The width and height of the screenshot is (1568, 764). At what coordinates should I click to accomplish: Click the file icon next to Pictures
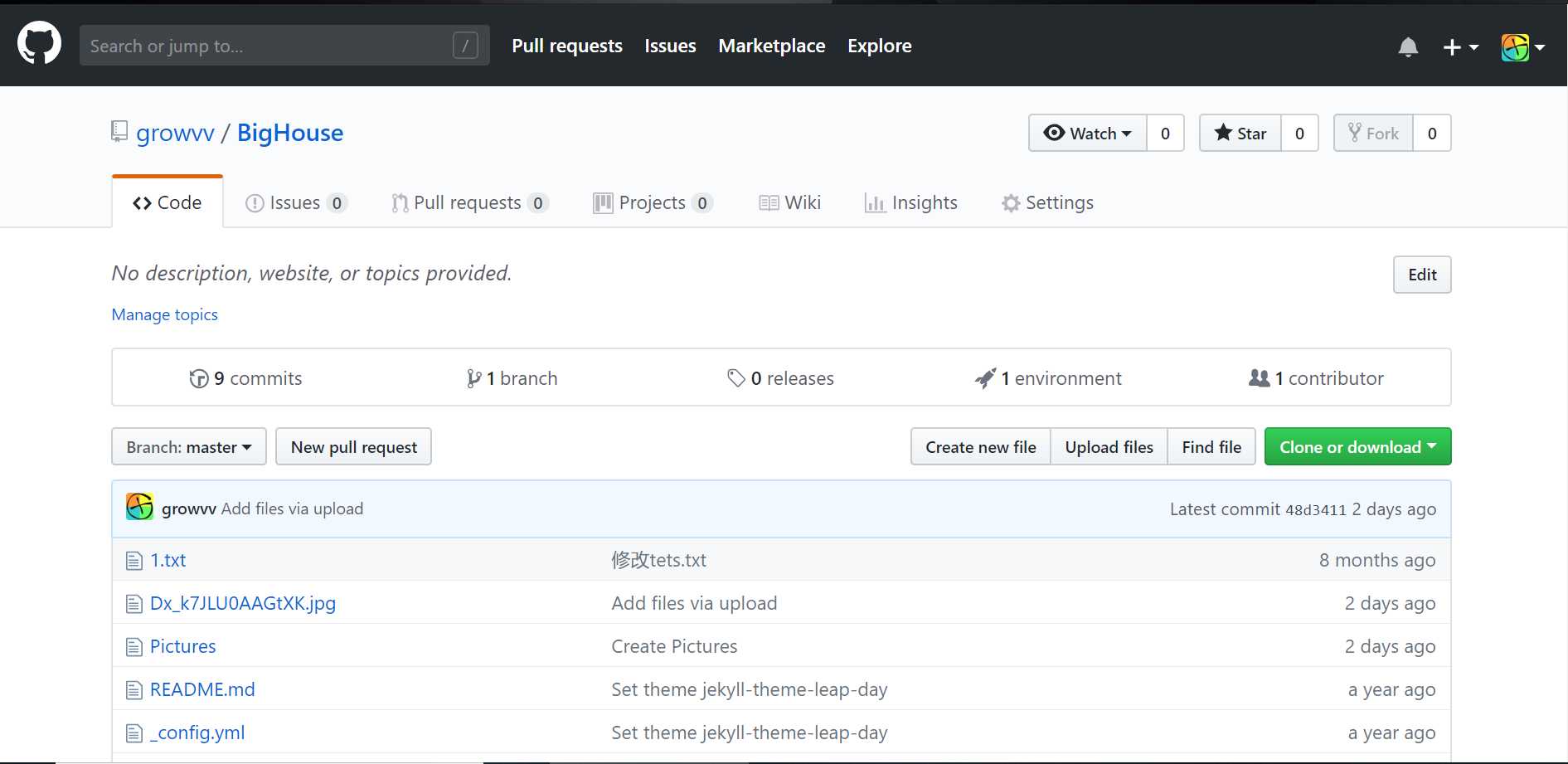click(134, 647)
